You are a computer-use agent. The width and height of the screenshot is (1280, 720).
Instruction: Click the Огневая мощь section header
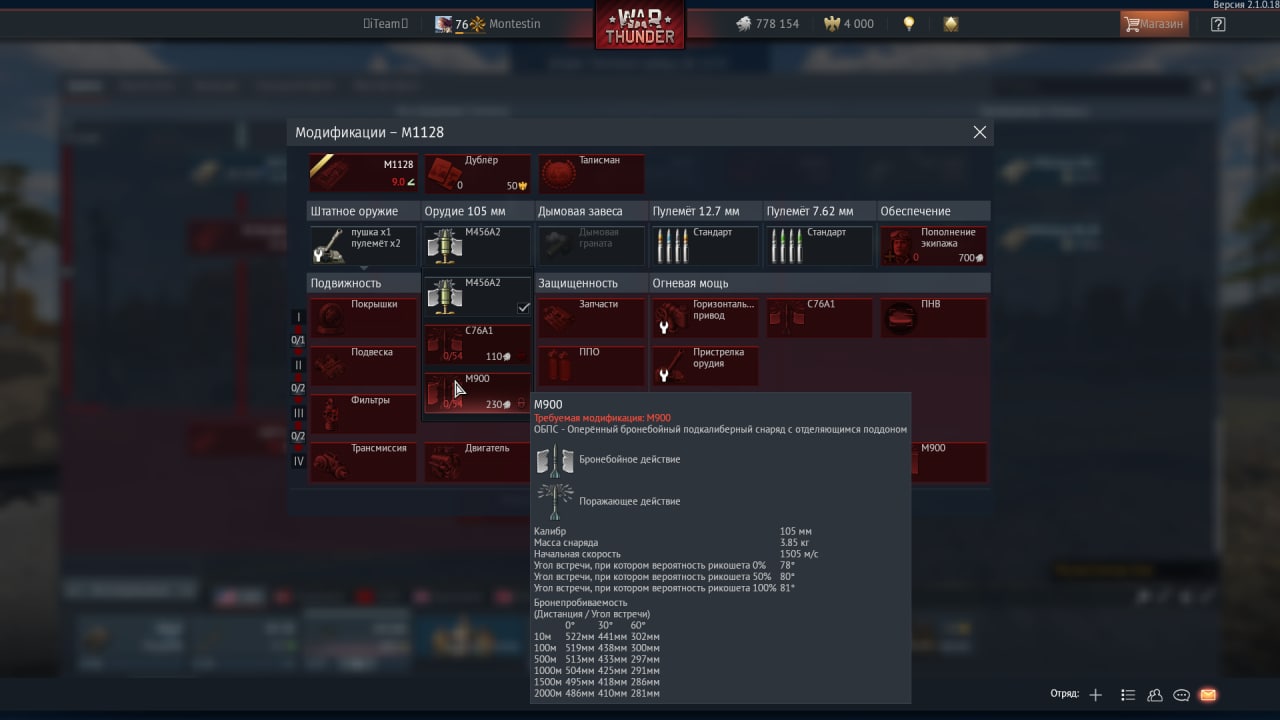click(x=690, y=283)
